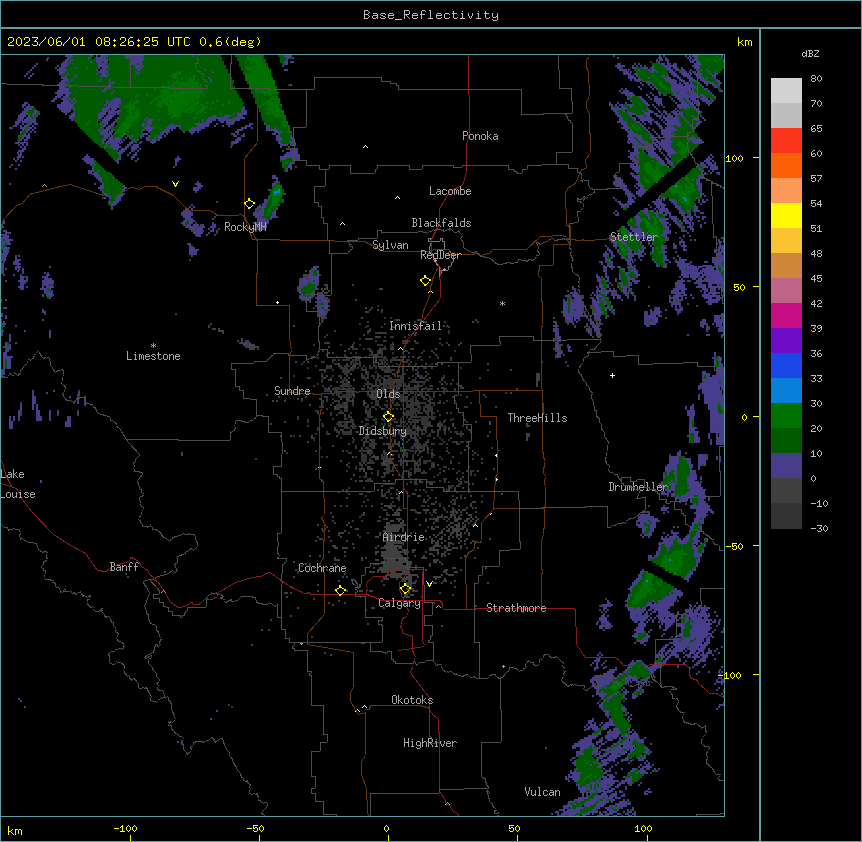
Task: Click the yellow station marker below Cochrane
Action: point(340,590)
